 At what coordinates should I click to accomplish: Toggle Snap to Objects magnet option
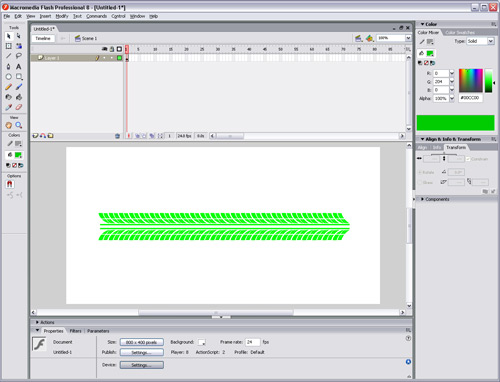tap(9, 184)
